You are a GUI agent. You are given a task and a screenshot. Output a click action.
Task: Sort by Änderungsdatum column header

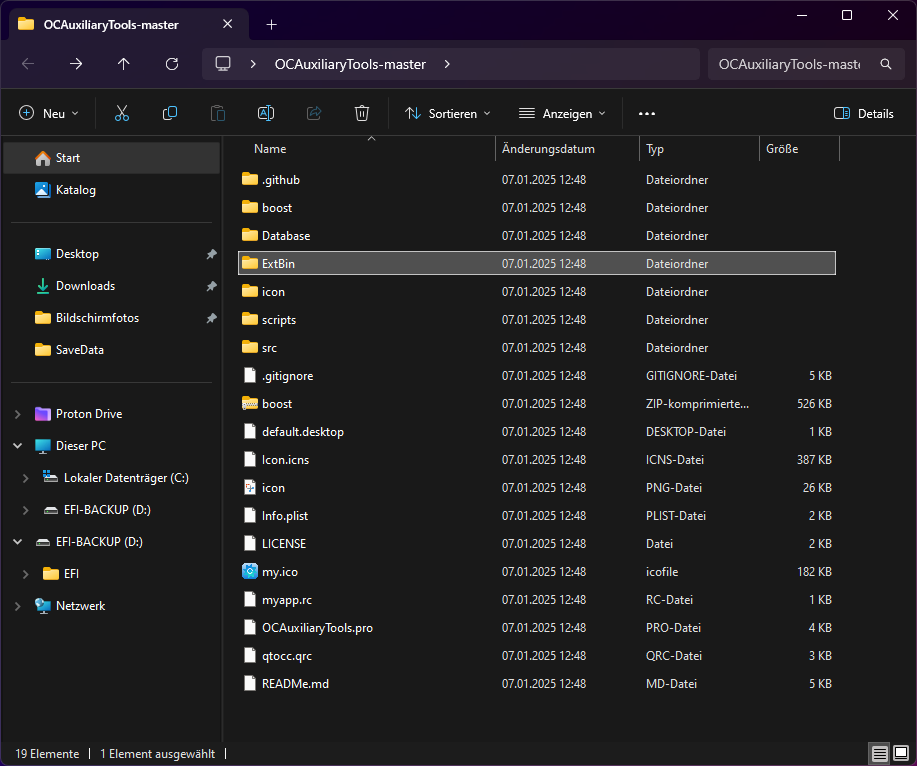(x=548, y=149)
